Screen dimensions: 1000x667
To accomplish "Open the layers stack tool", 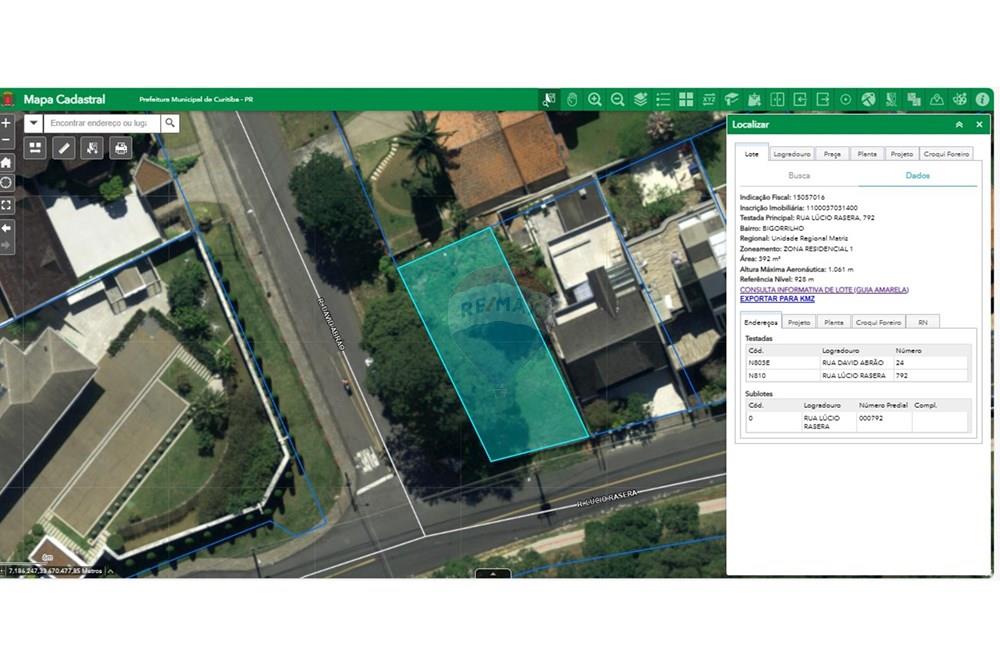I will click(640, 99).
